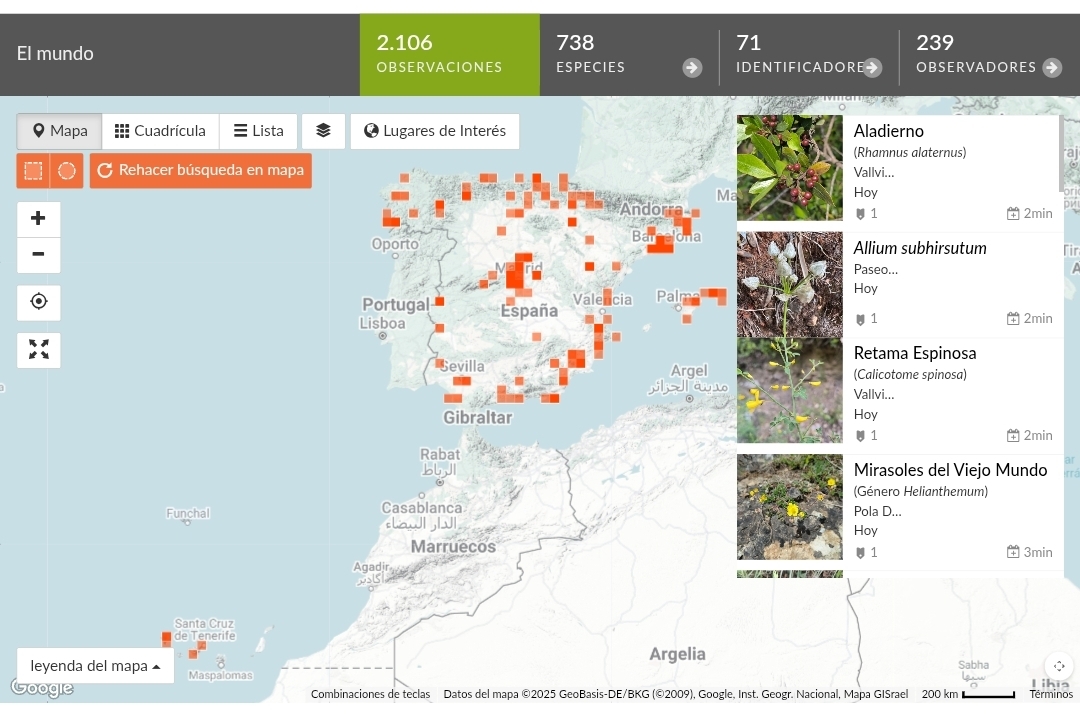Switch to Mapa view

pyautogui.click(x=59, y=131)
